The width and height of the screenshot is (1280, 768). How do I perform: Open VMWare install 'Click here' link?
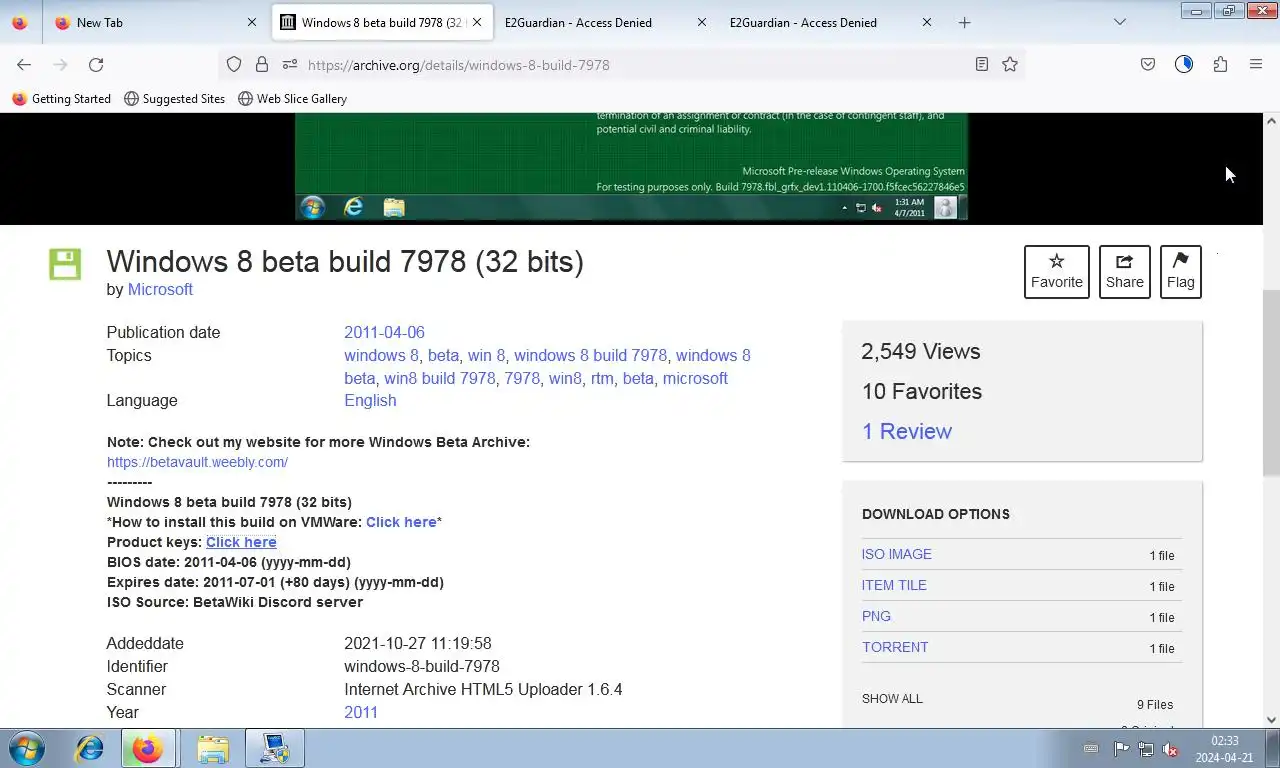point(401,522)
